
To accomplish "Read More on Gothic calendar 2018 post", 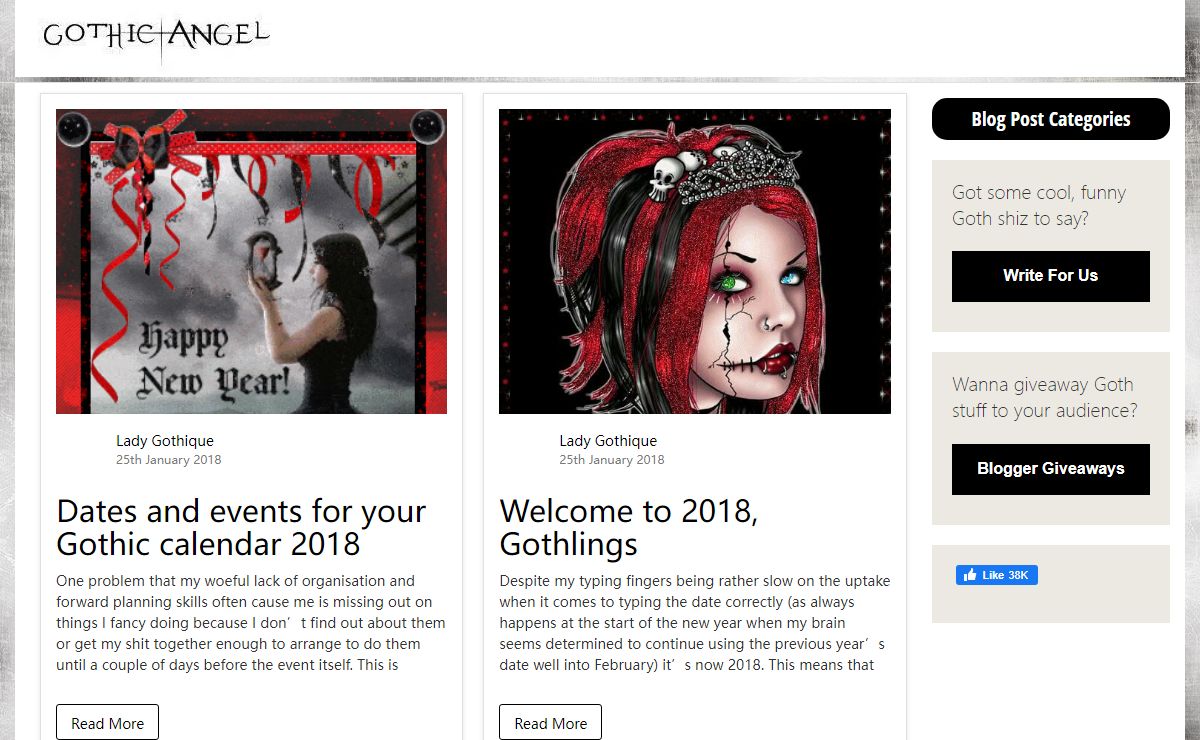I will pos(107,723).
